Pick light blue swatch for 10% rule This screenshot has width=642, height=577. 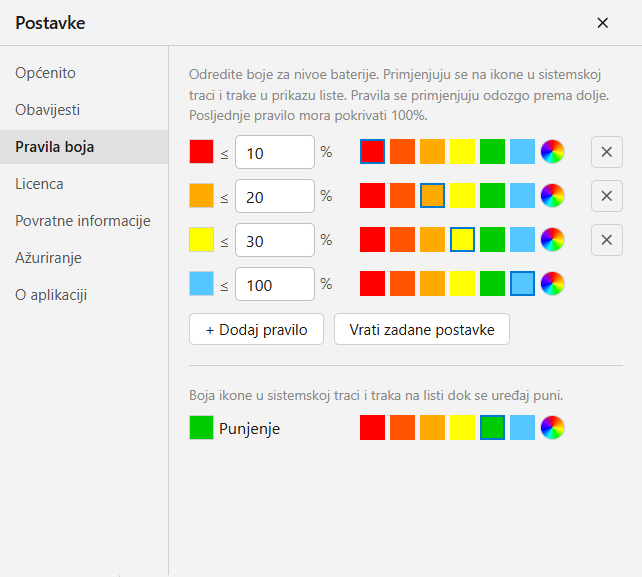click(522, 152)
